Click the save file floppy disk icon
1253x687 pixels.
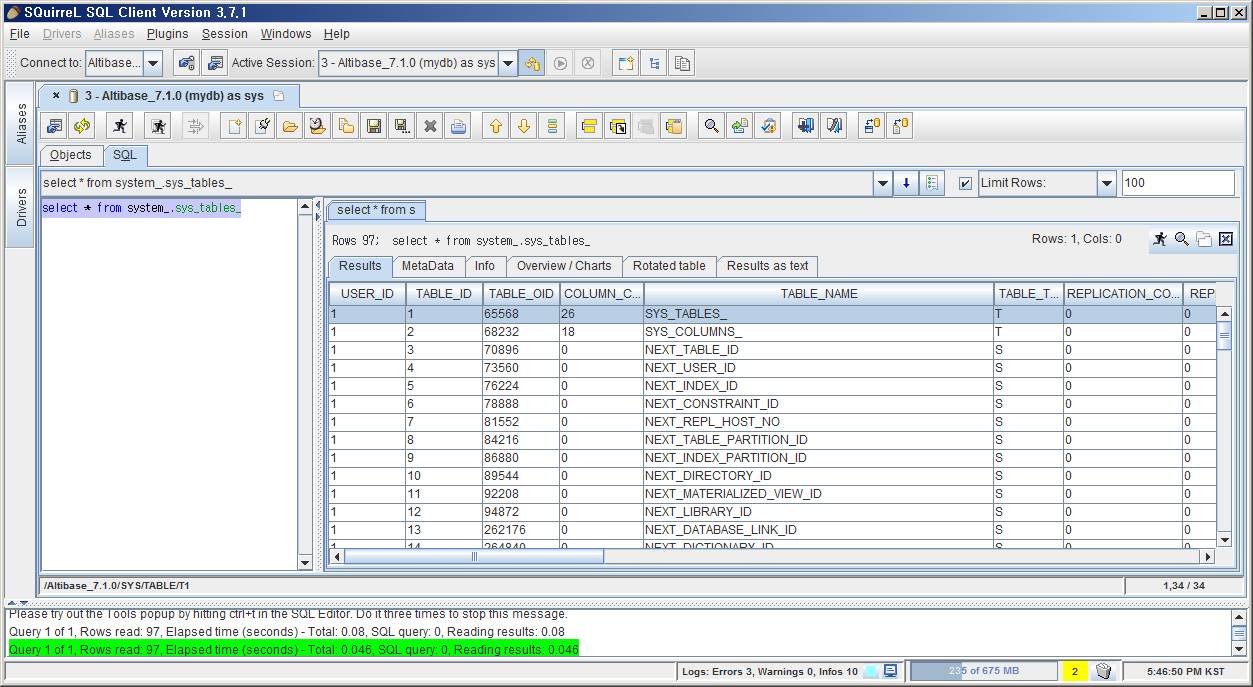[x=374, y=126]
